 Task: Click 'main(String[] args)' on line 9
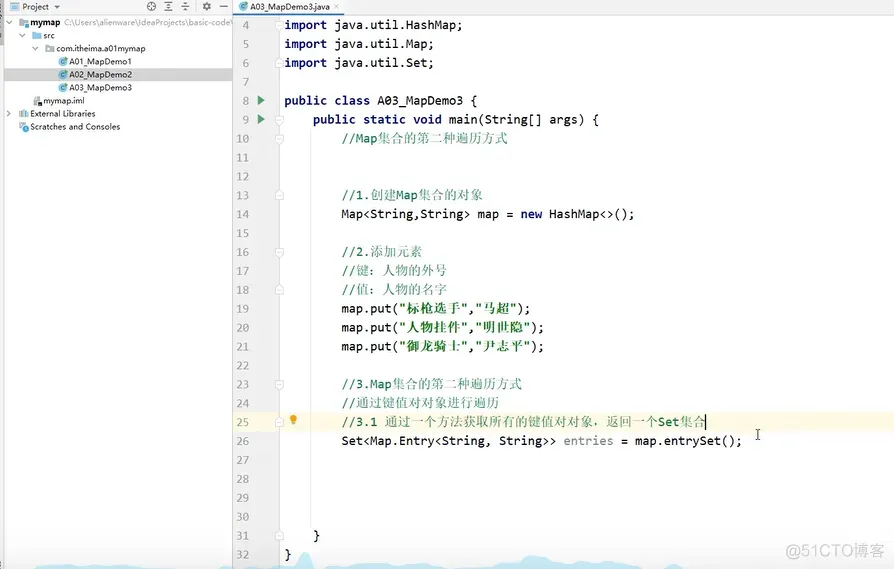[516, 120]
